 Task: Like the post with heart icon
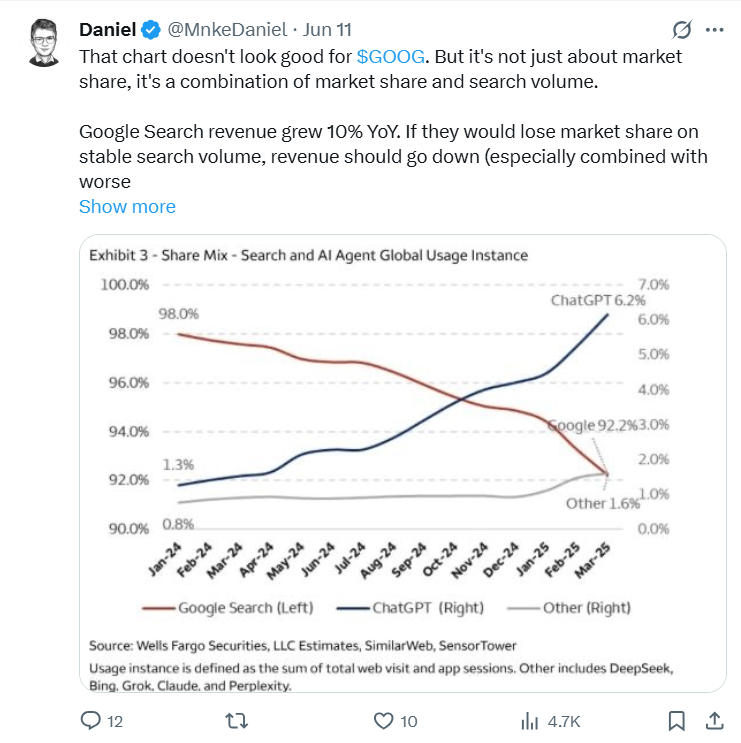click(x=383, y=721)
